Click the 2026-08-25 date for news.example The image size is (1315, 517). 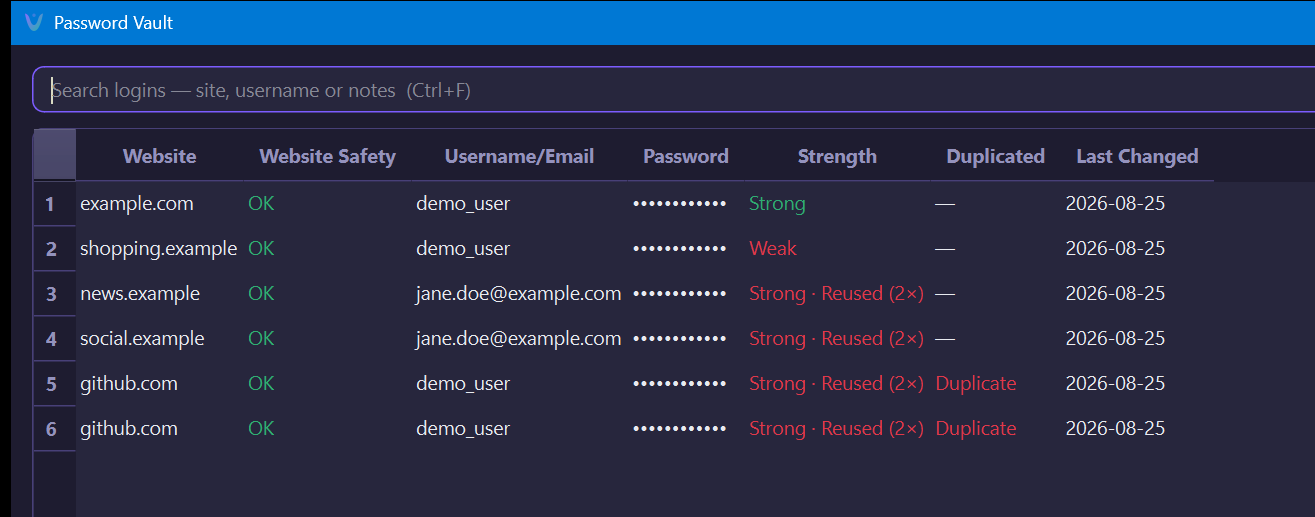coord(1115,294)
